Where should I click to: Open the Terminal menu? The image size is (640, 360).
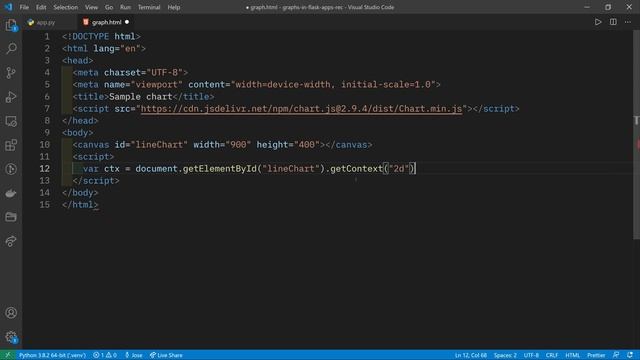149,7
